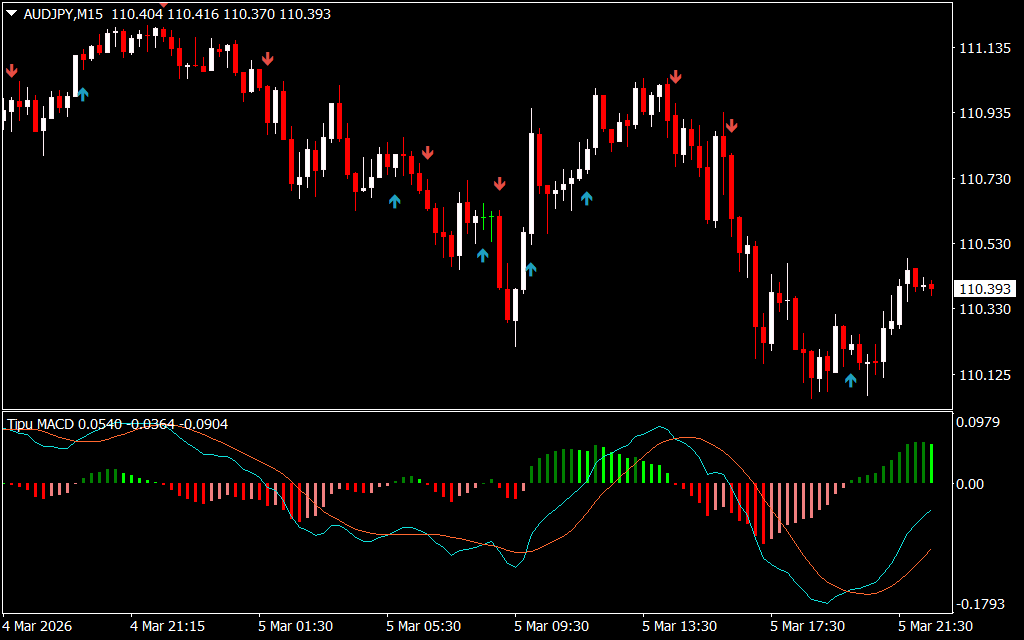Select the rightmost blue buy arrow
1024x640 pixels.
coord(851,380)
